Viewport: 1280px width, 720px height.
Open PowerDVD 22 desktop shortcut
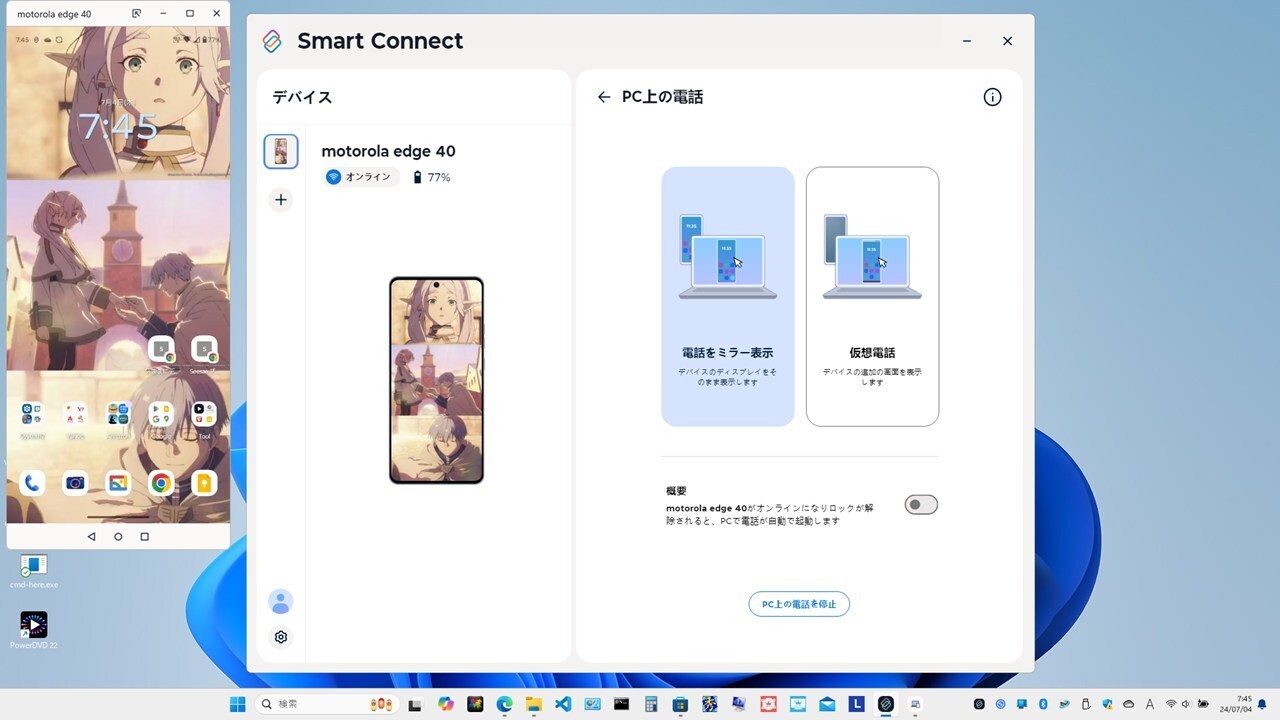(34, 631)
